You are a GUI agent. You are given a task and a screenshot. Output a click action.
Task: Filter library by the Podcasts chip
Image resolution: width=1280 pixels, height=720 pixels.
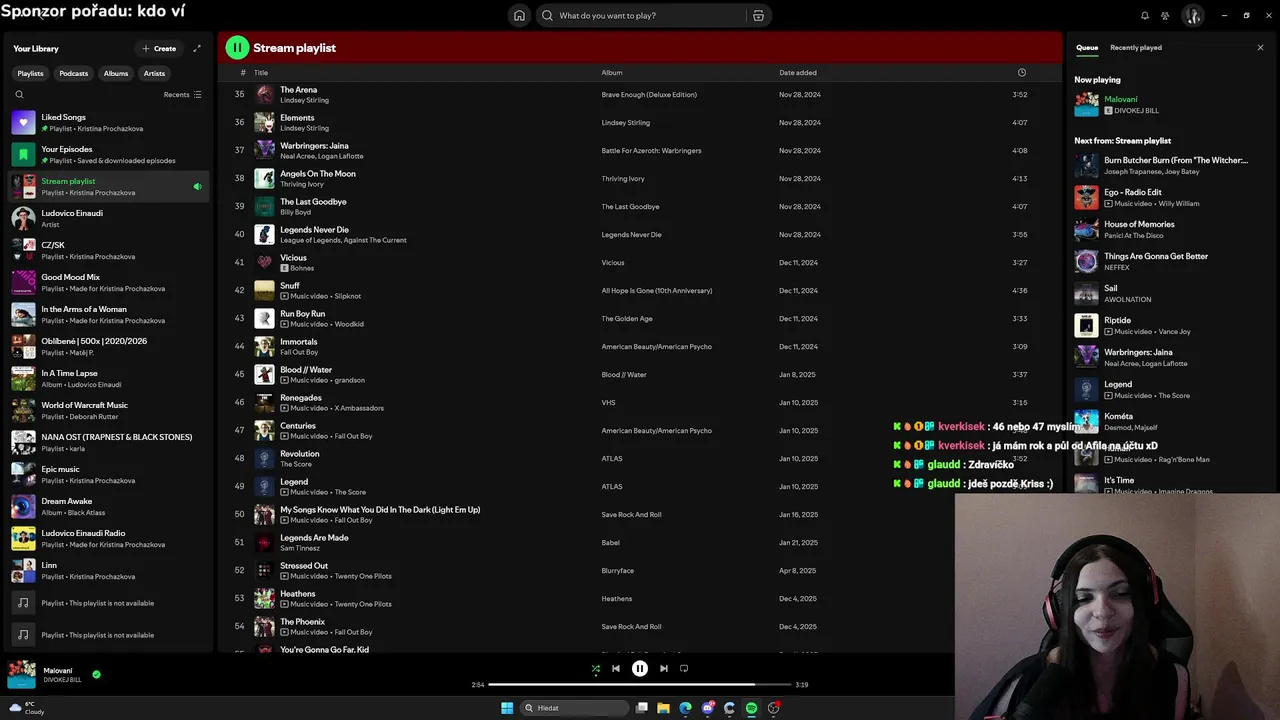click(x=73, y=73)
